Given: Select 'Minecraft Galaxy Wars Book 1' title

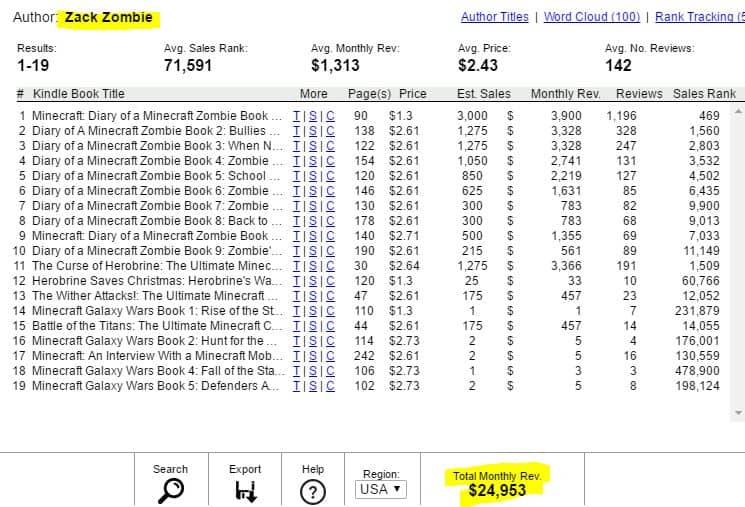Looking at the screenshot, I should click(157, 311).
